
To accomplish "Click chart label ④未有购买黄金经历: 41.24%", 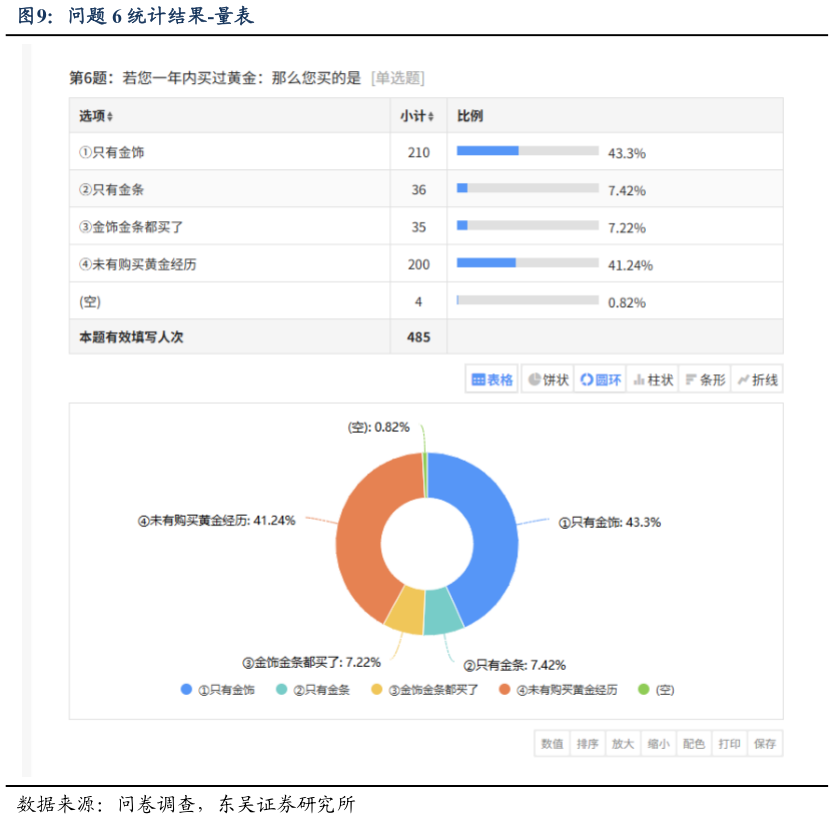I will coord(216,520).
